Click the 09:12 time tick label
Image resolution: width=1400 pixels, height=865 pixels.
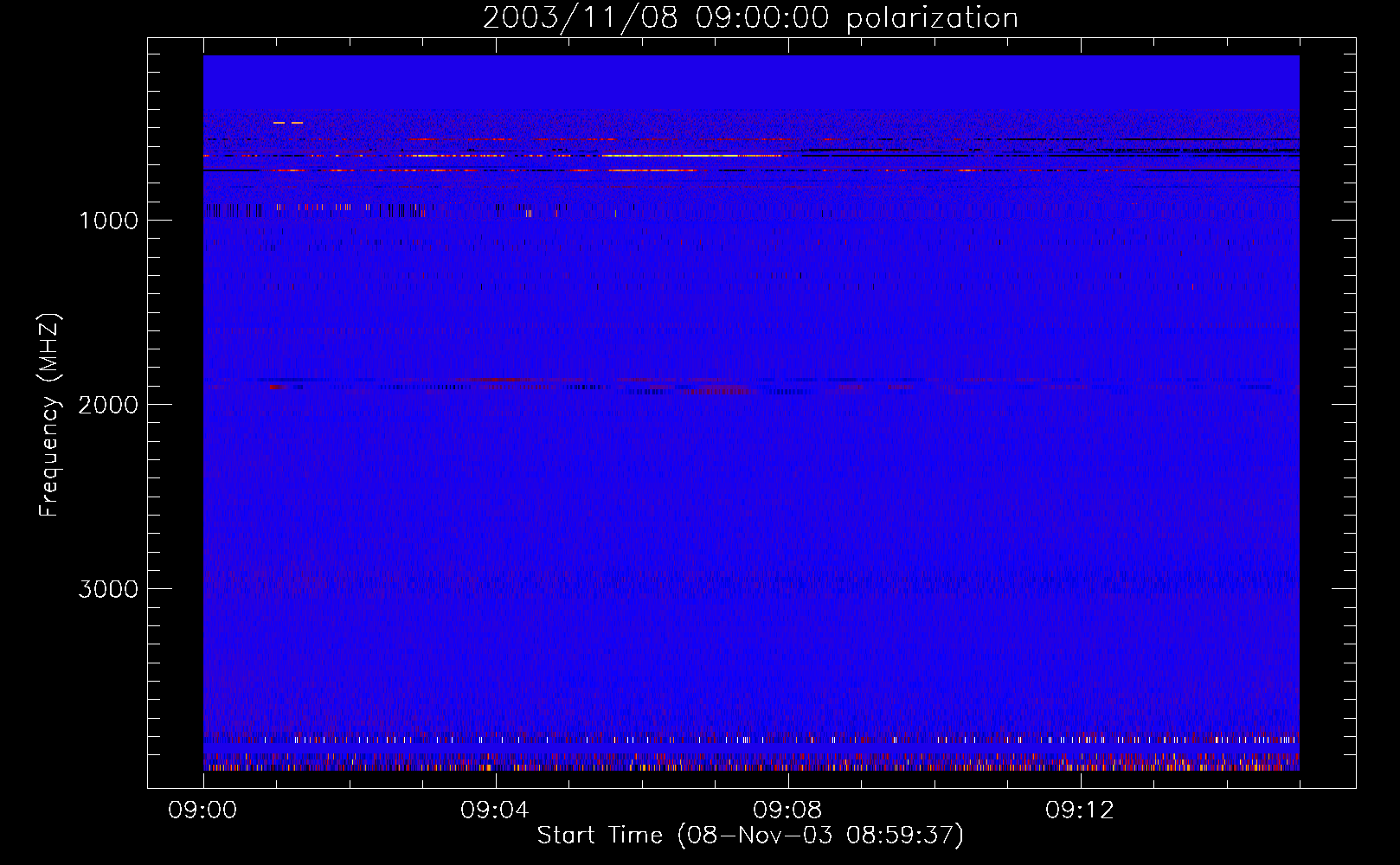(x=1080, y=811)
